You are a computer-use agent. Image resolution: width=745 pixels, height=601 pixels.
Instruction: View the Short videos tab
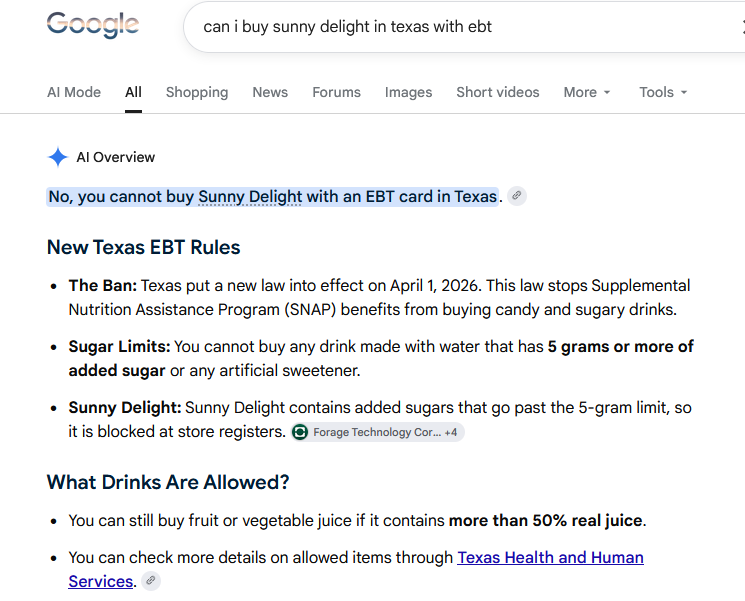pos(497,92)
